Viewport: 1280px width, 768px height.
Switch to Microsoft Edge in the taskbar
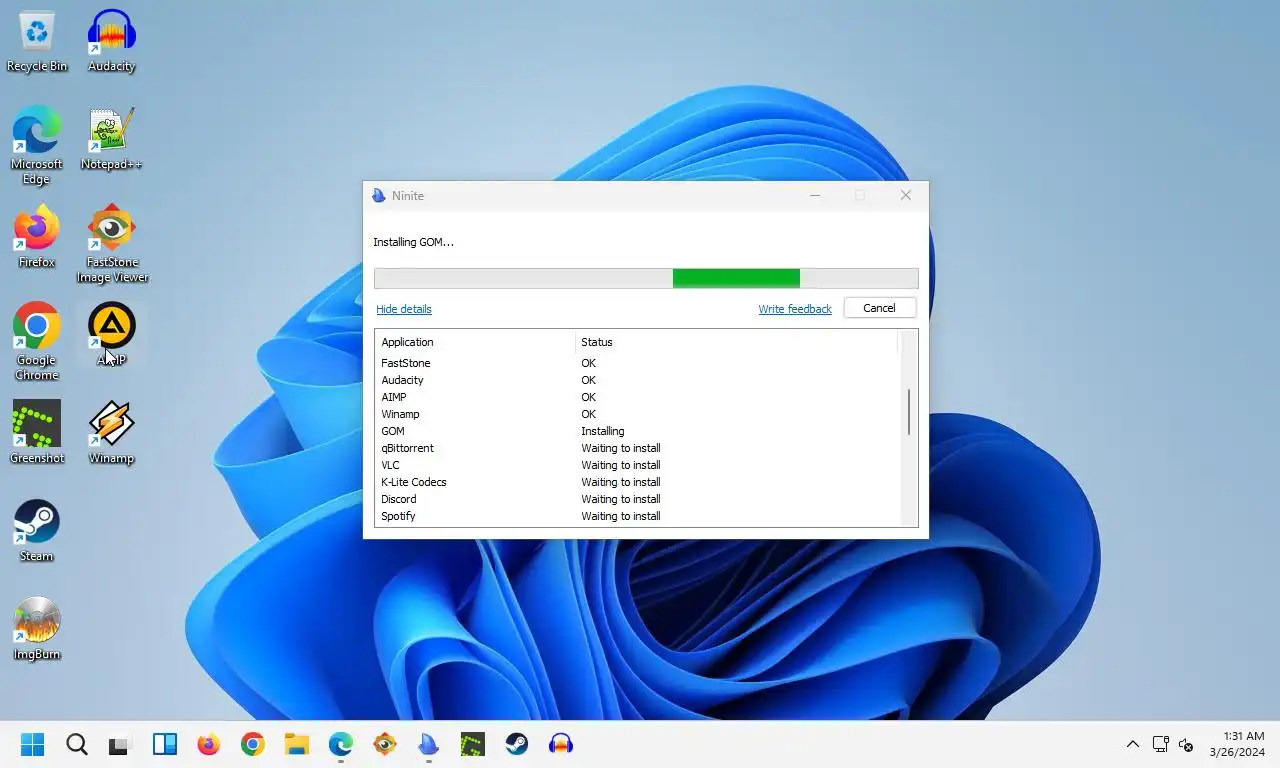point(341,744)
